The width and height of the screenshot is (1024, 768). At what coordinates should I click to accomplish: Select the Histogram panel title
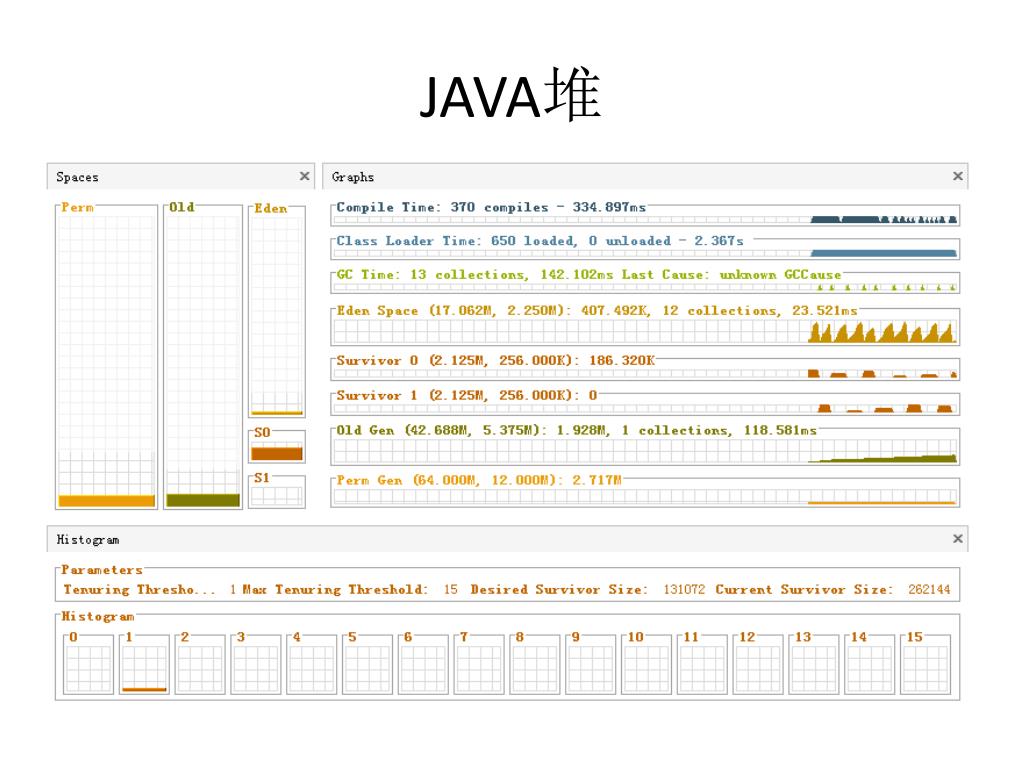(88, 539)
